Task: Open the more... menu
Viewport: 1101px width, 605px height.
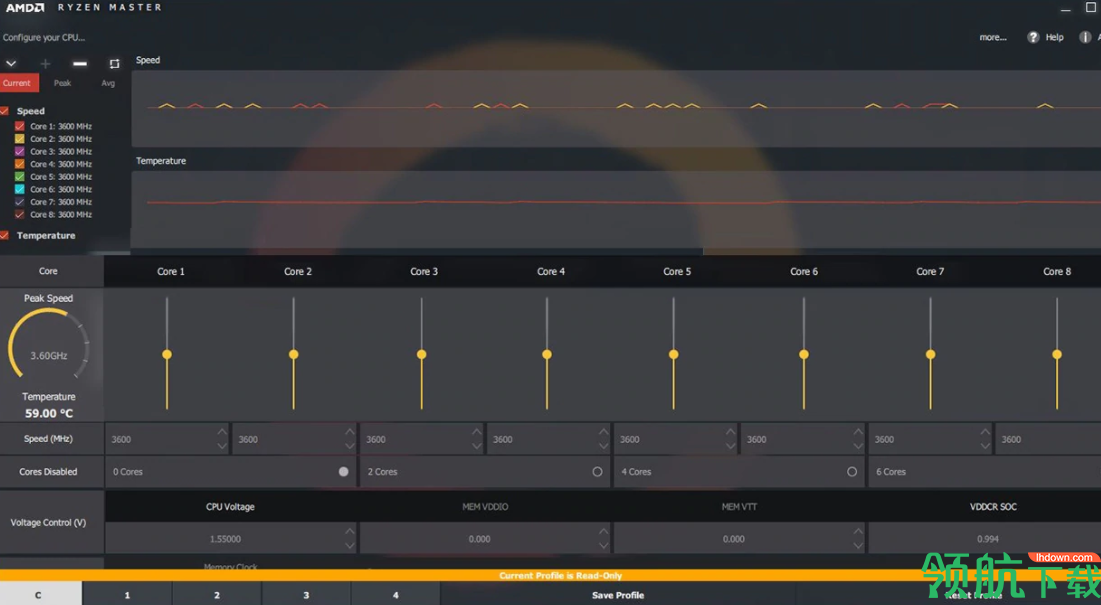Action: coord(993,37)
